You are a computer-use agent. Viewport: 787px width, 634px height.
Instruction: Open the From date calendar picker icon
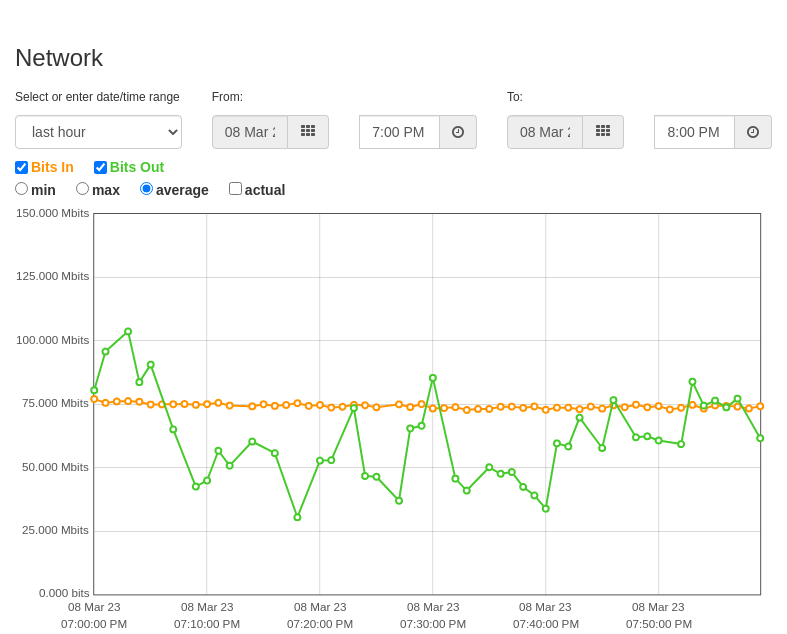(308, 132)
